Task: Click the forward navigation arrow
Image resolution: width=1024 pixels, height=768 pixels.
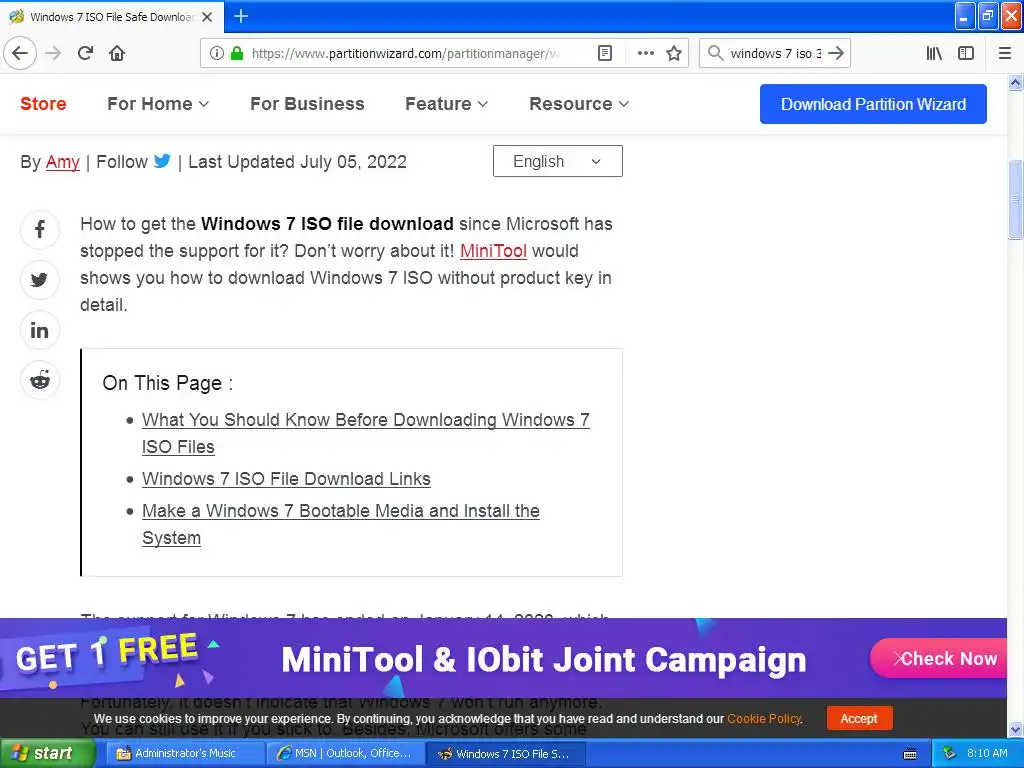Action: pos(54,53)
